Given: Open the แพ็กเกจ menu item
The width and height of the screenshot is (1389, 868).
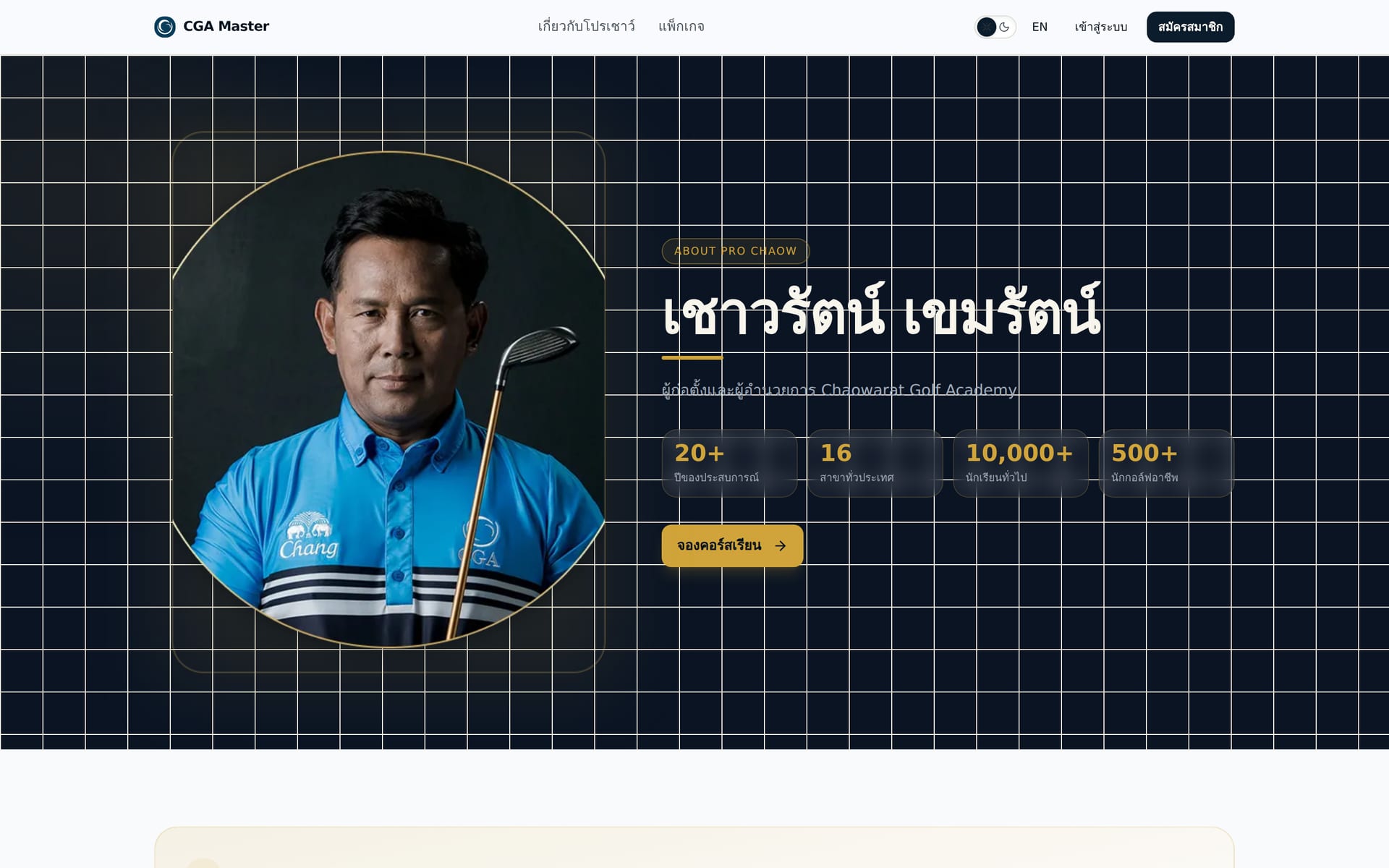Looking at the screenshot, I should coord(681,27).
